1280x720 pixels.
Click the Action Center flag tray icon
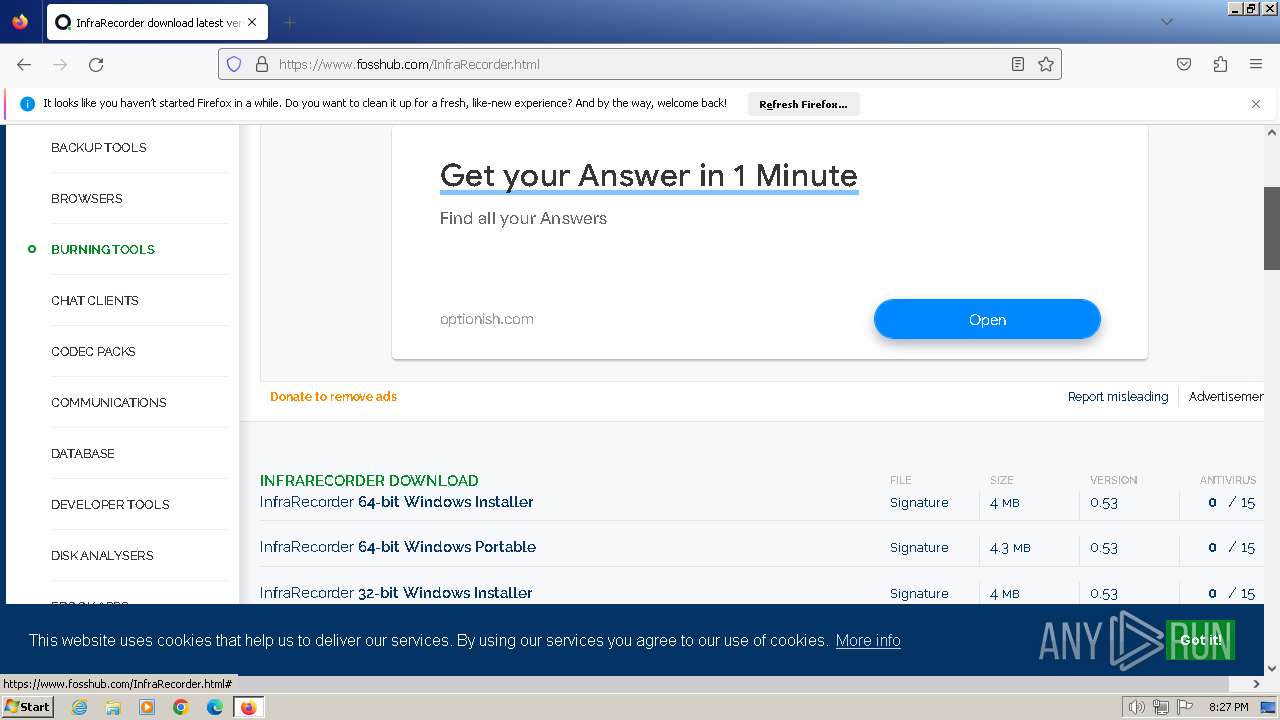[1186, 707]
